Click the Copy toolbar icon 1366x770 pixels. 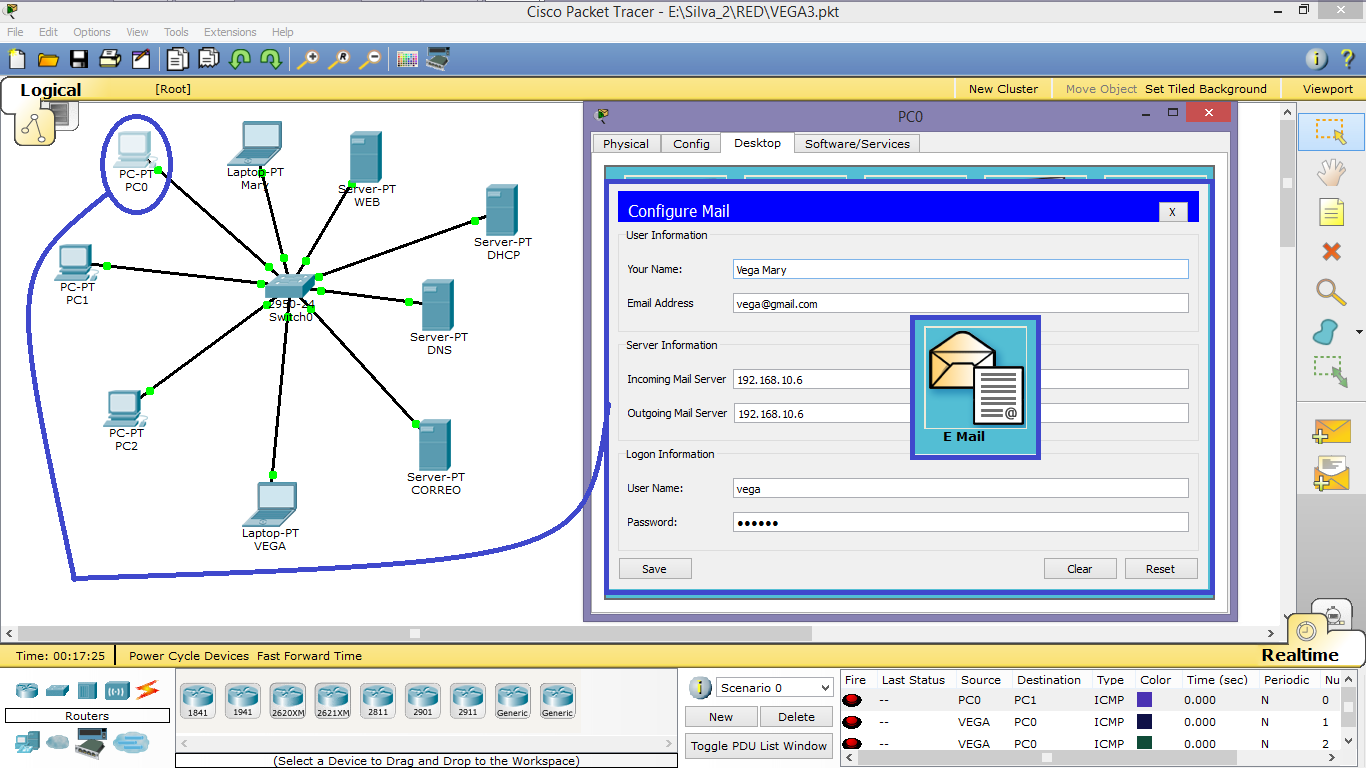[x=177, y=59]
